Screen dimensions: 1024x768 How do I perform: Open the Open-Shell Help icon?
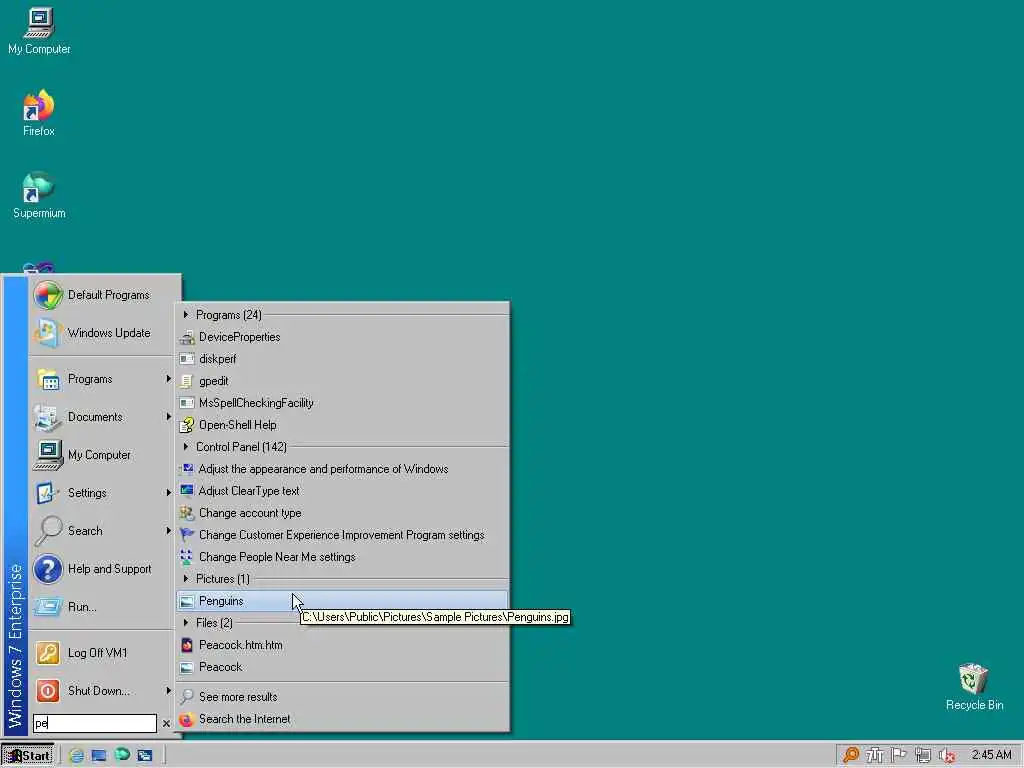tap(187, 425)
